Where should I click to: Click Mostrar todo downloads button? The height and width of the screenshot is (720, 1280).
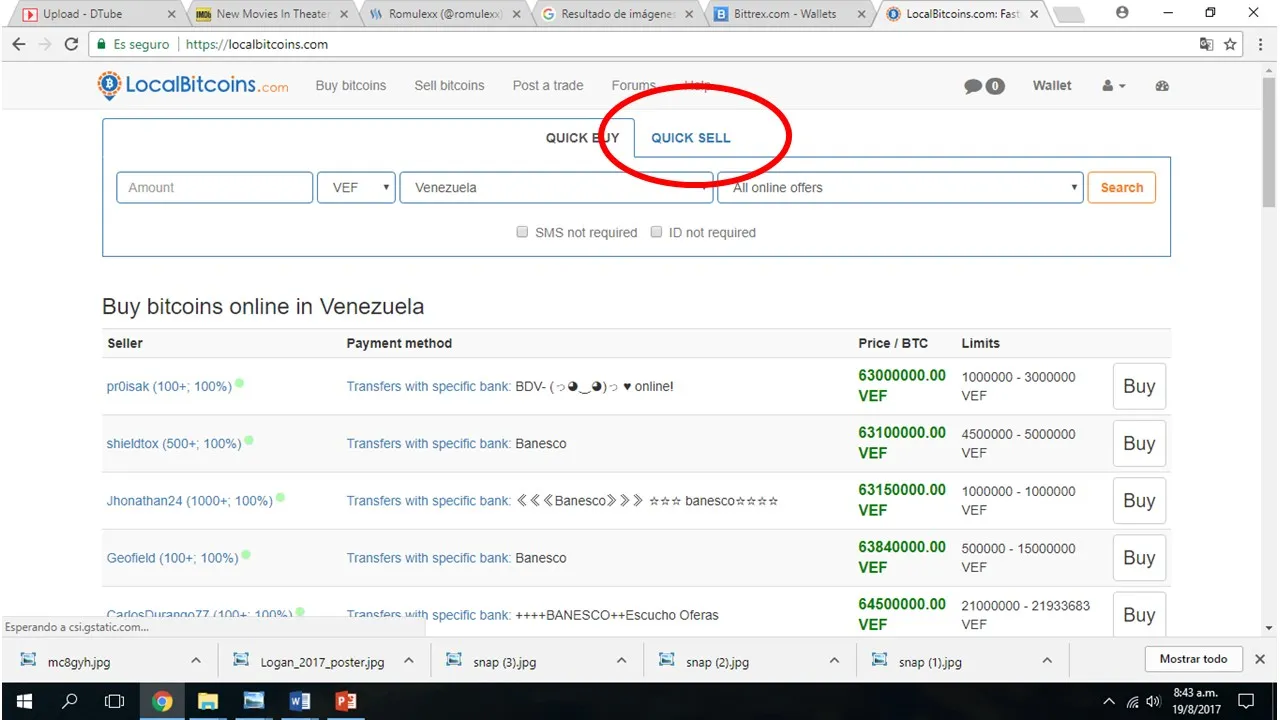tap(1193, 659)
